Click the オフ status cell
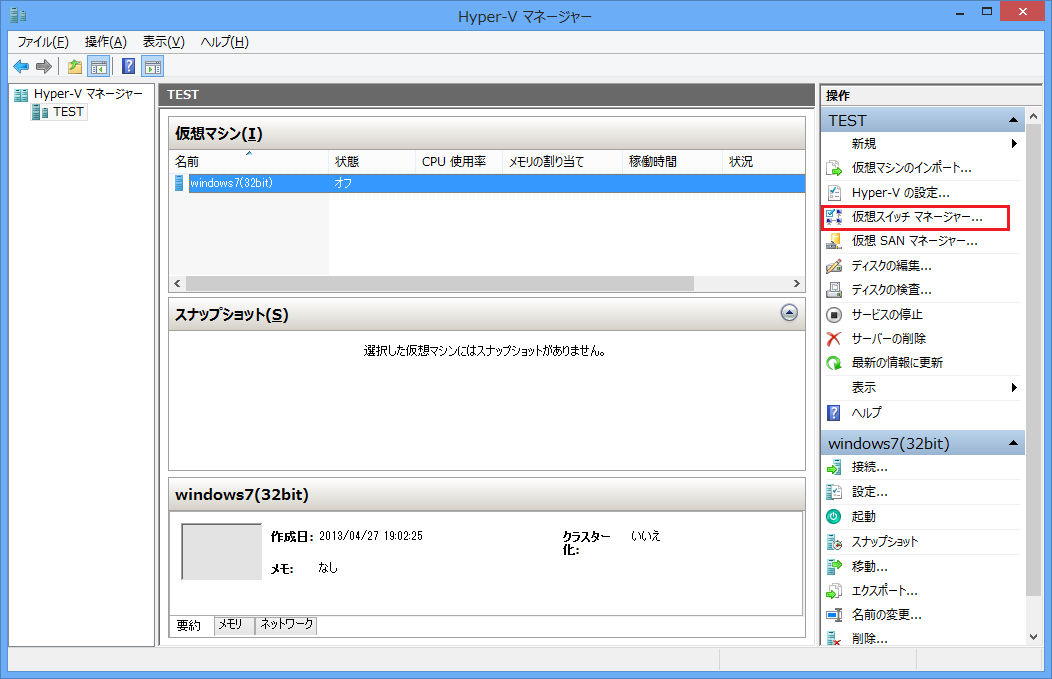Image resolution: width=1052 pixels, height=679 pixels. click(343, 182)
